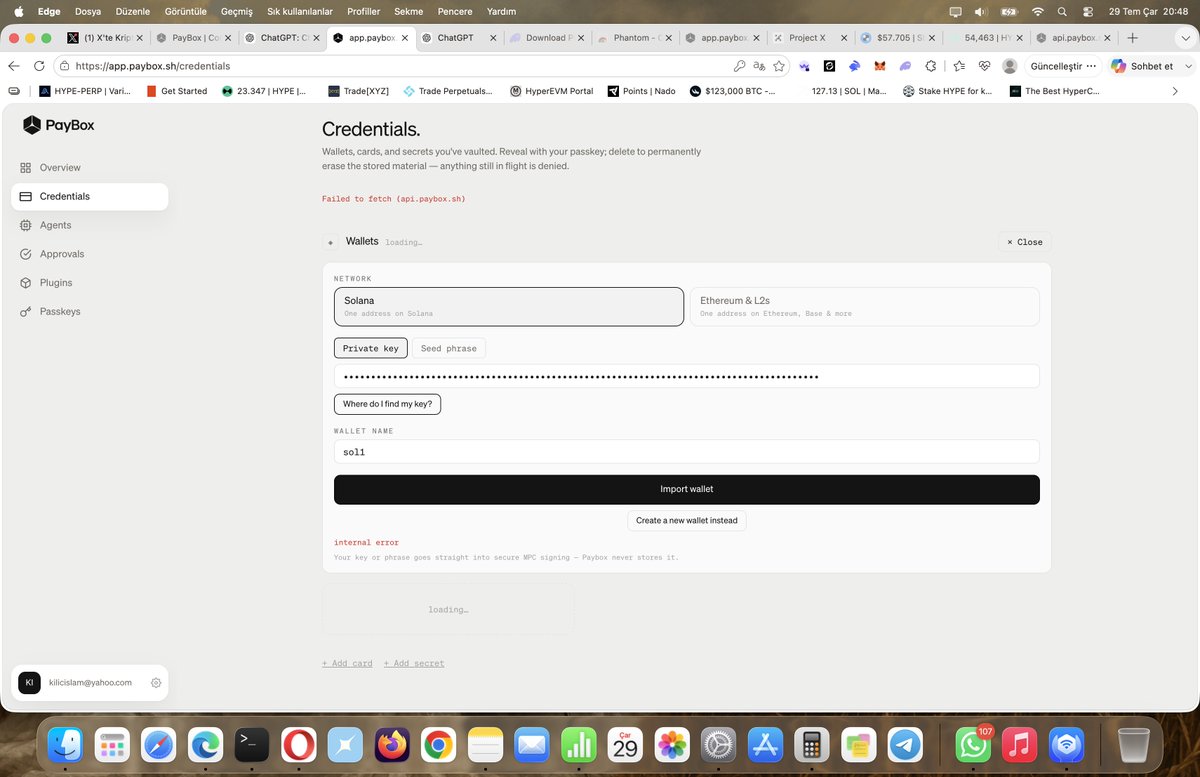
Task: Close the active app.paybox tab
Action: 404,38
